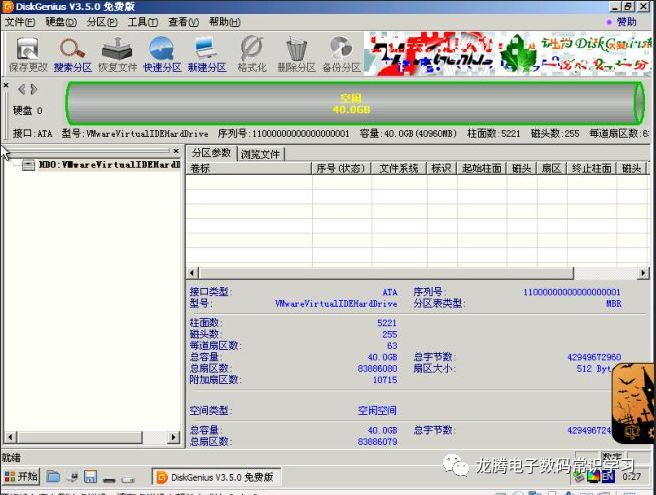Click the partition table horizontal scrollbar thumb

pos(386,273)
